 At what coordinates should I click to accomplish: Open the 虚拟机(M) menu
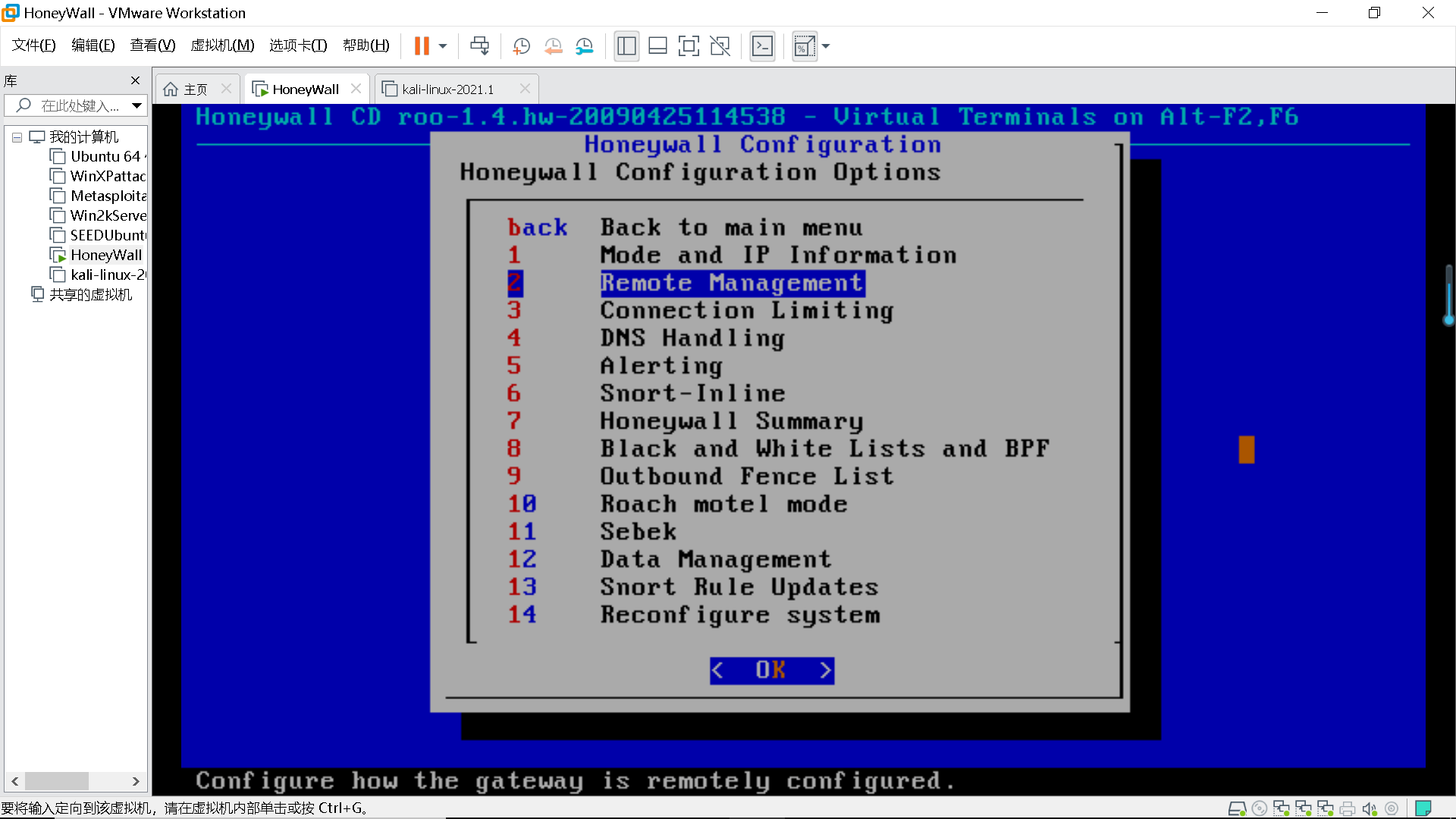point(222,45)
